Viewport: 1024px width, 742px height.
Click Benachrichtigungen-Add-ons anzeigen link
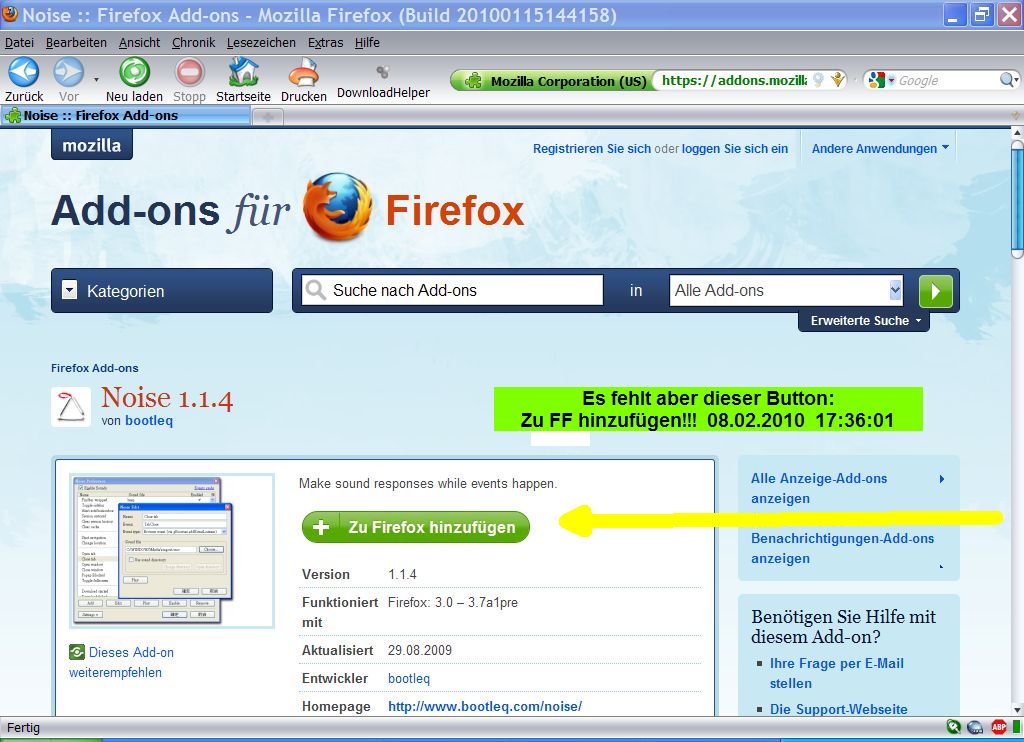click(x=842, y=549)
